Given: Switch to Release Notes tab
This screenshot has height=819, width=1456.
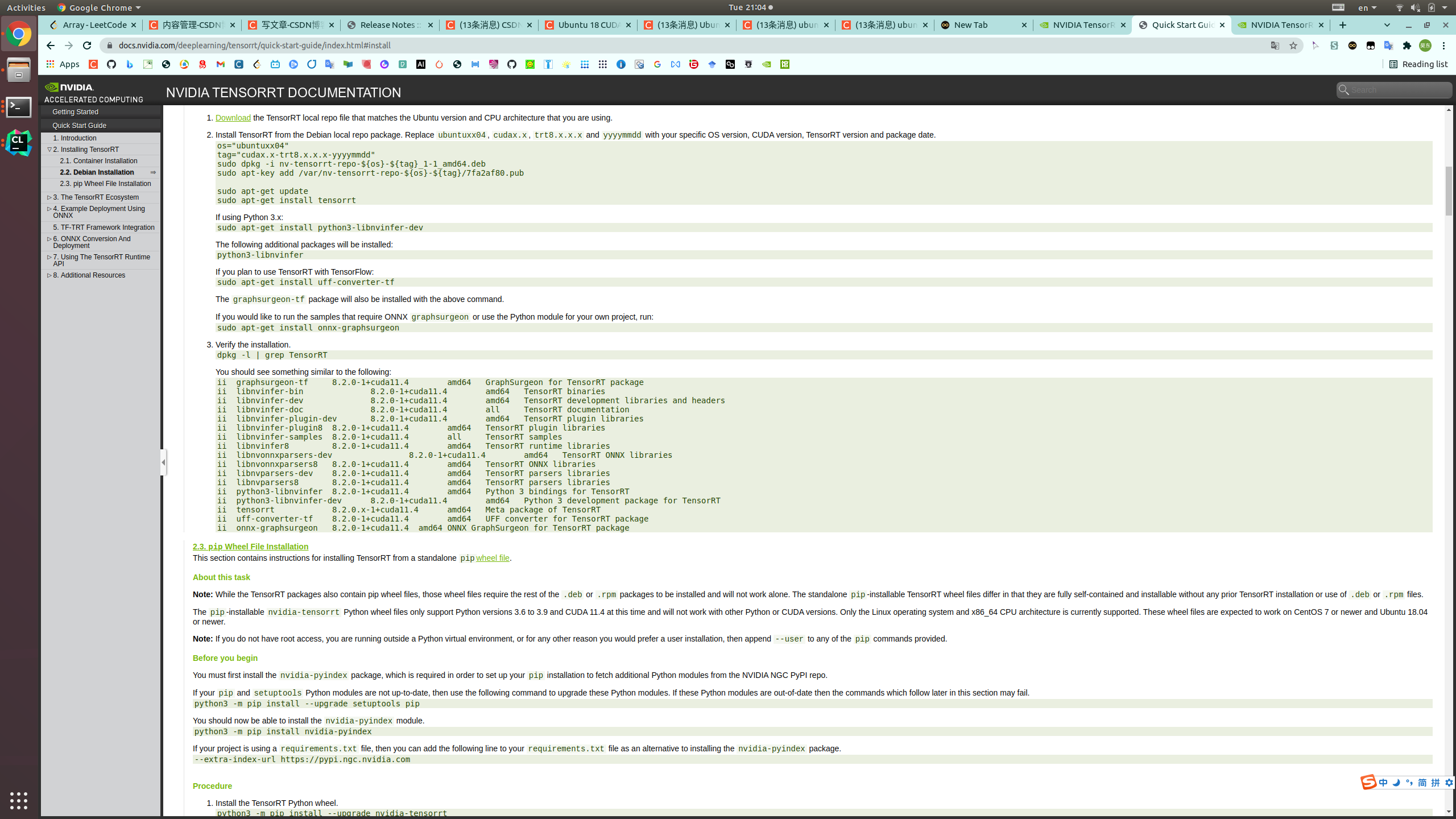Looking at the screenshot, I should coord(391,25).
